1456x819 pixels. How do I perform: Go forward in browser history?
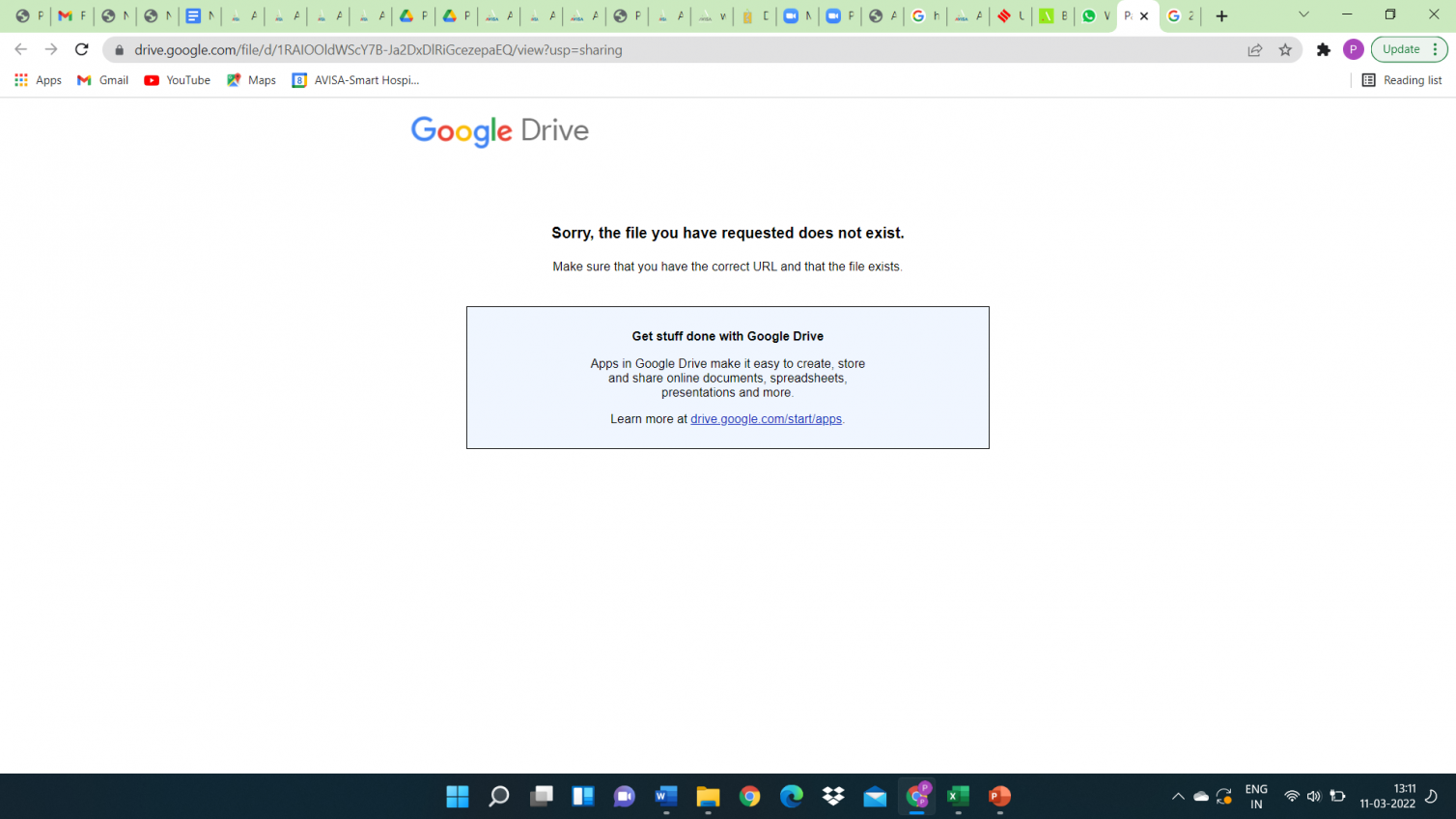[x=51, y=49]
